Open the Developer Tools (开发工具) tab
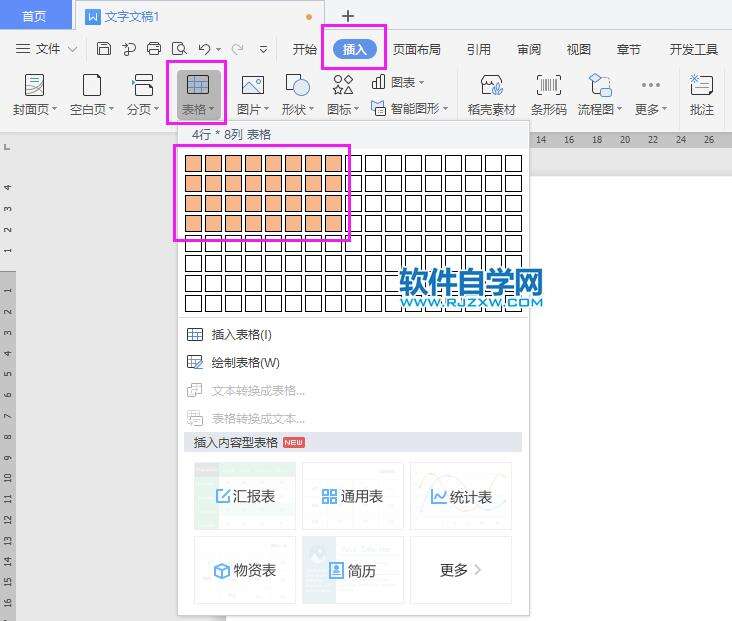732x621 pixels. tap(693, 49)
